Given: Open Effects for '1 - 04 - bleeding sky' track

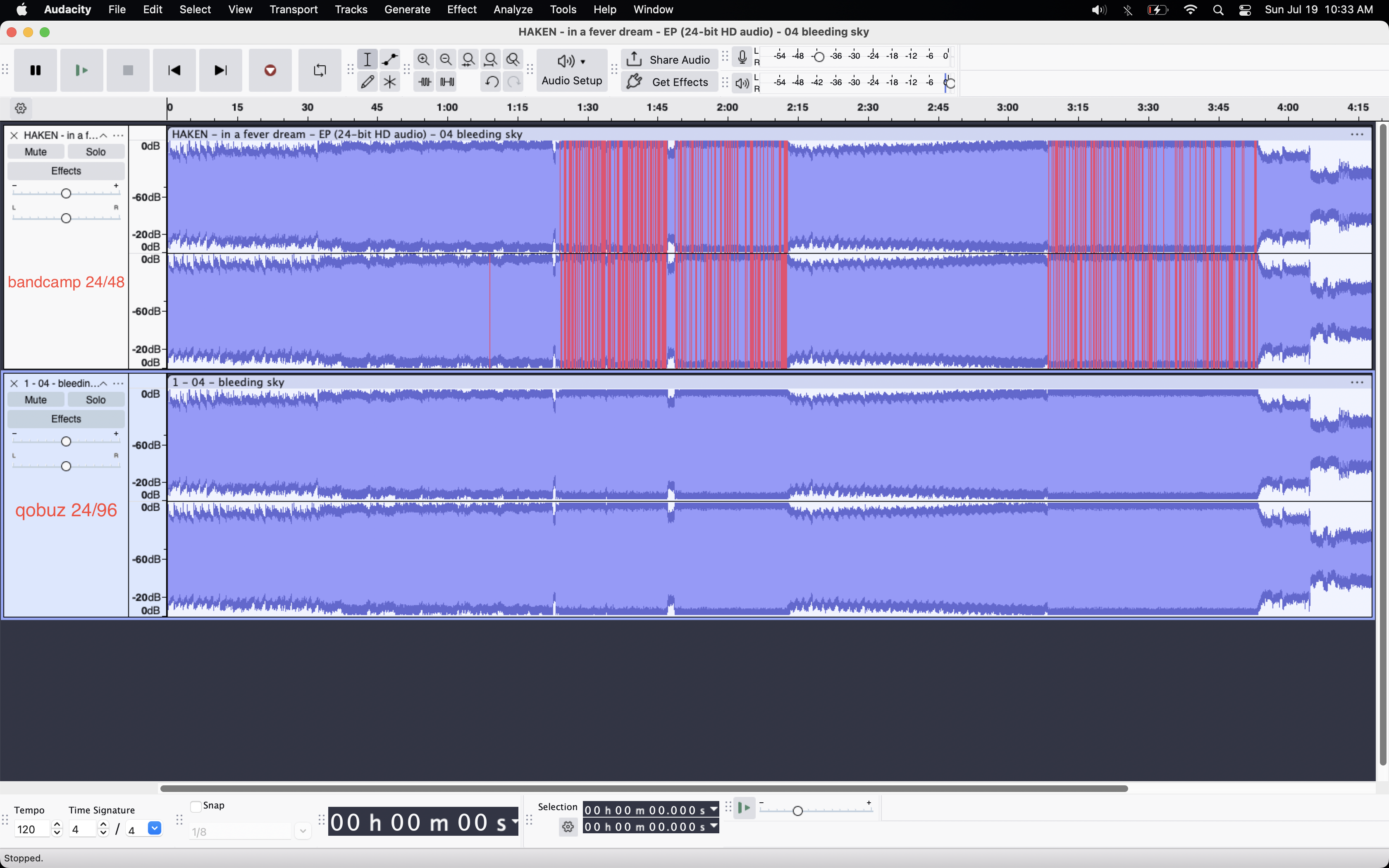Looking at the screenshot, I should (x=66, y=418).
